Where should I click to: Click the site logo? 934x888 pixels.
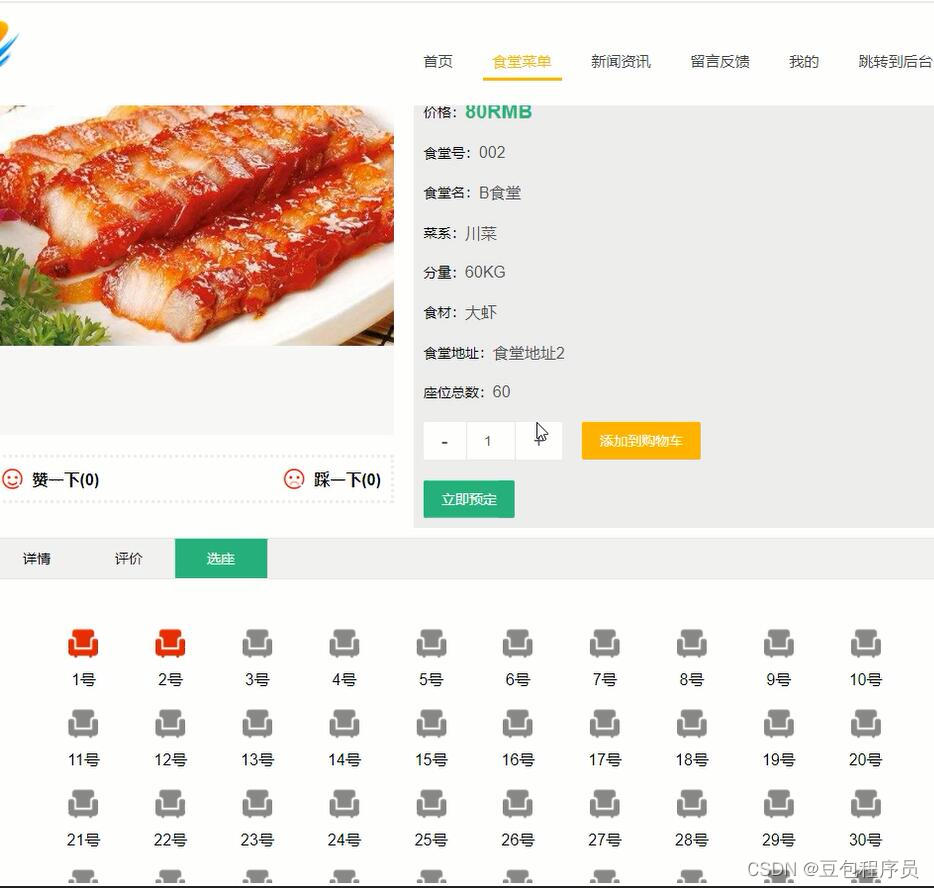(8, 43)
